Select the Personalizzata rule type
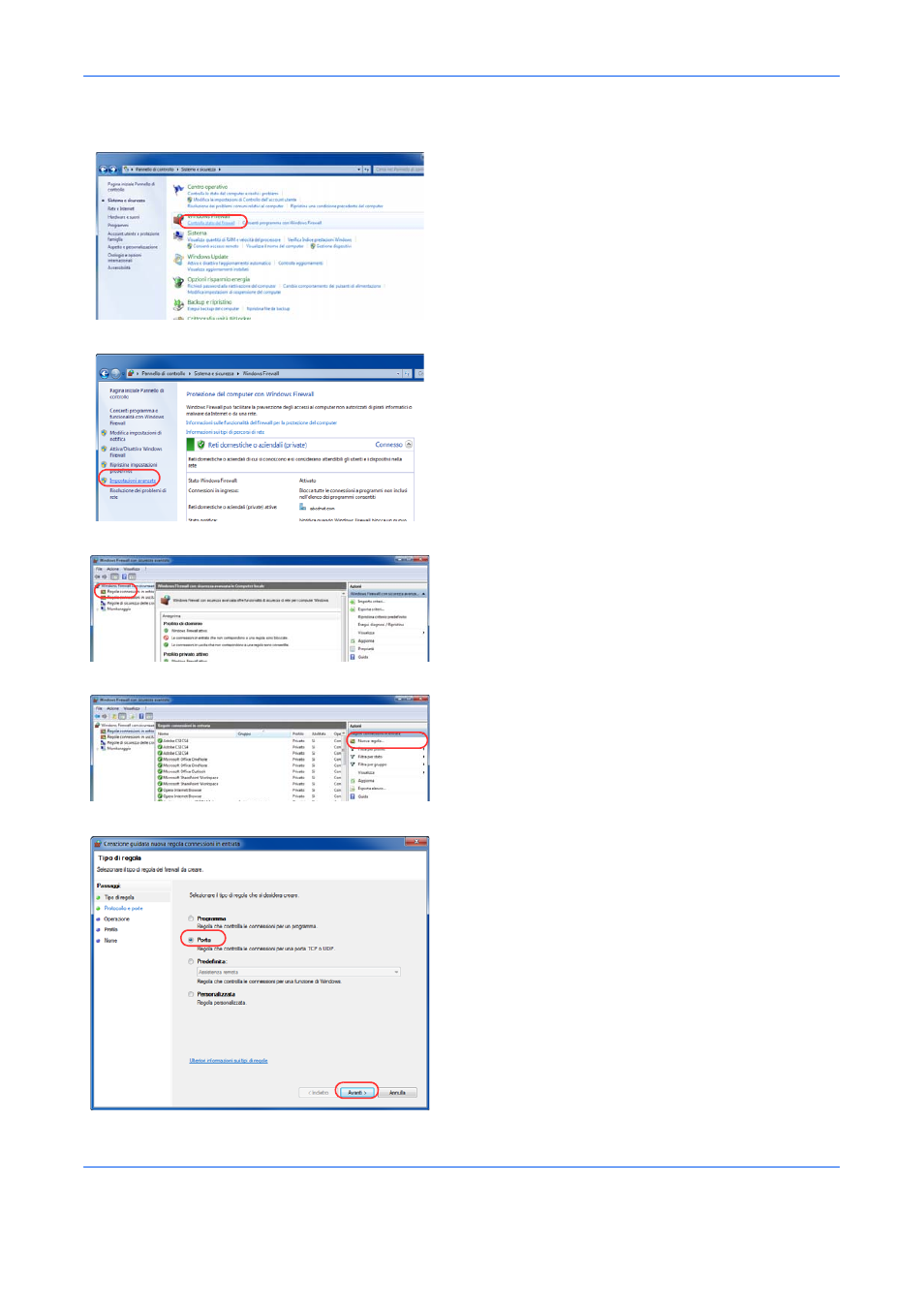 191,994
